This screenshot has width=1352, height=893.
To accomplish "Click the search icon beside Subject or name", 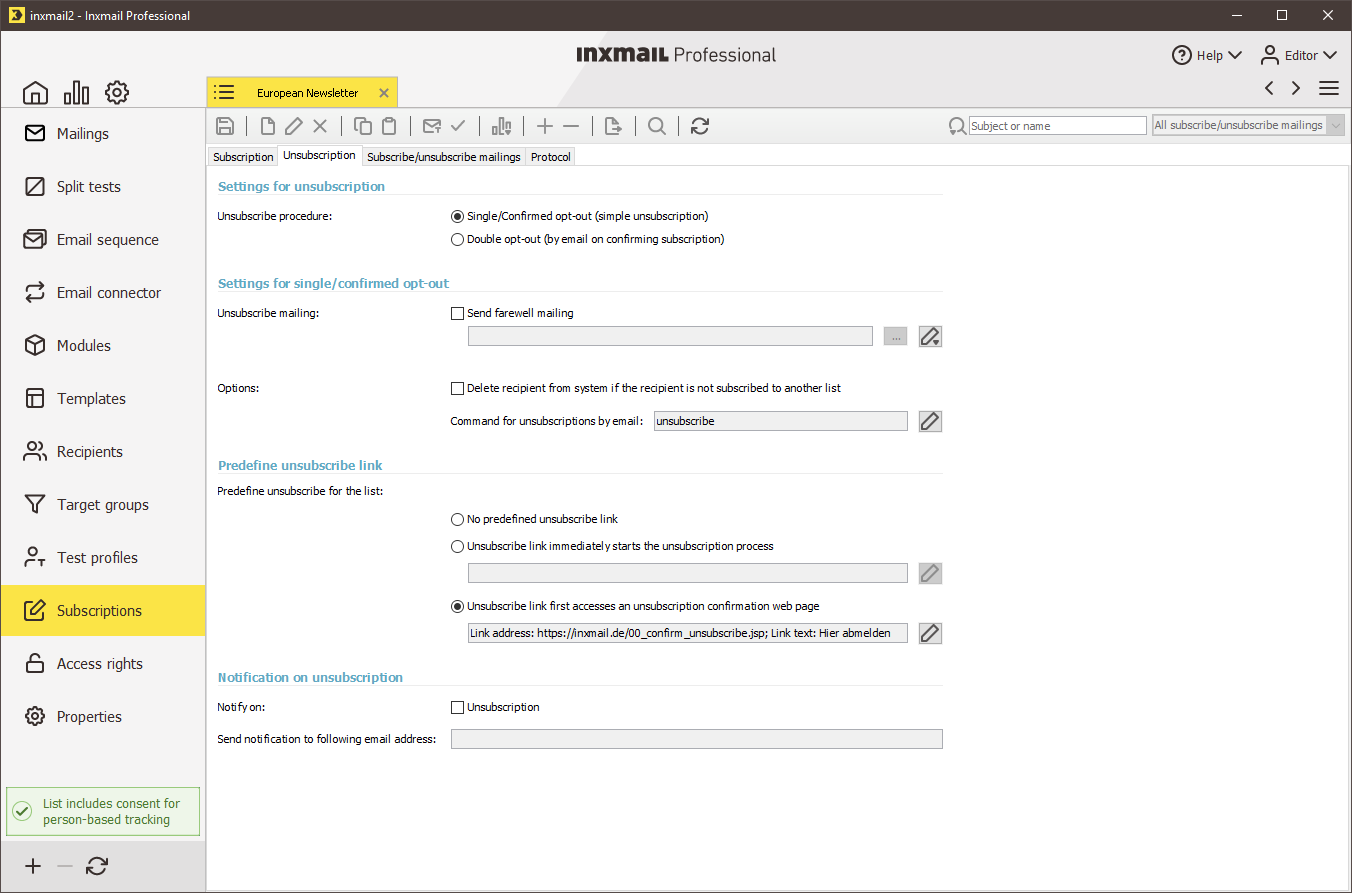I will tap(958, 126).
